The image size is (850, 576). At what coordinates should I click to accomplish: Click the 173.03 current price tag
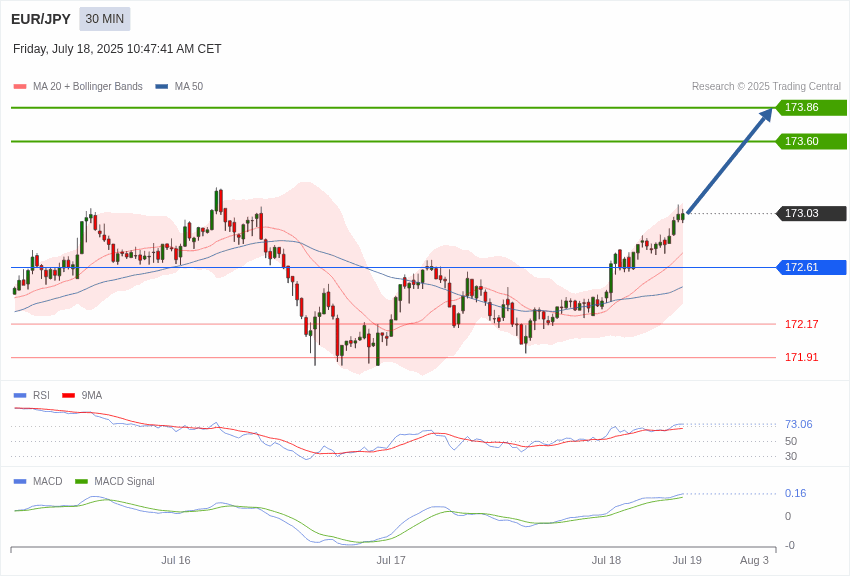812,213
